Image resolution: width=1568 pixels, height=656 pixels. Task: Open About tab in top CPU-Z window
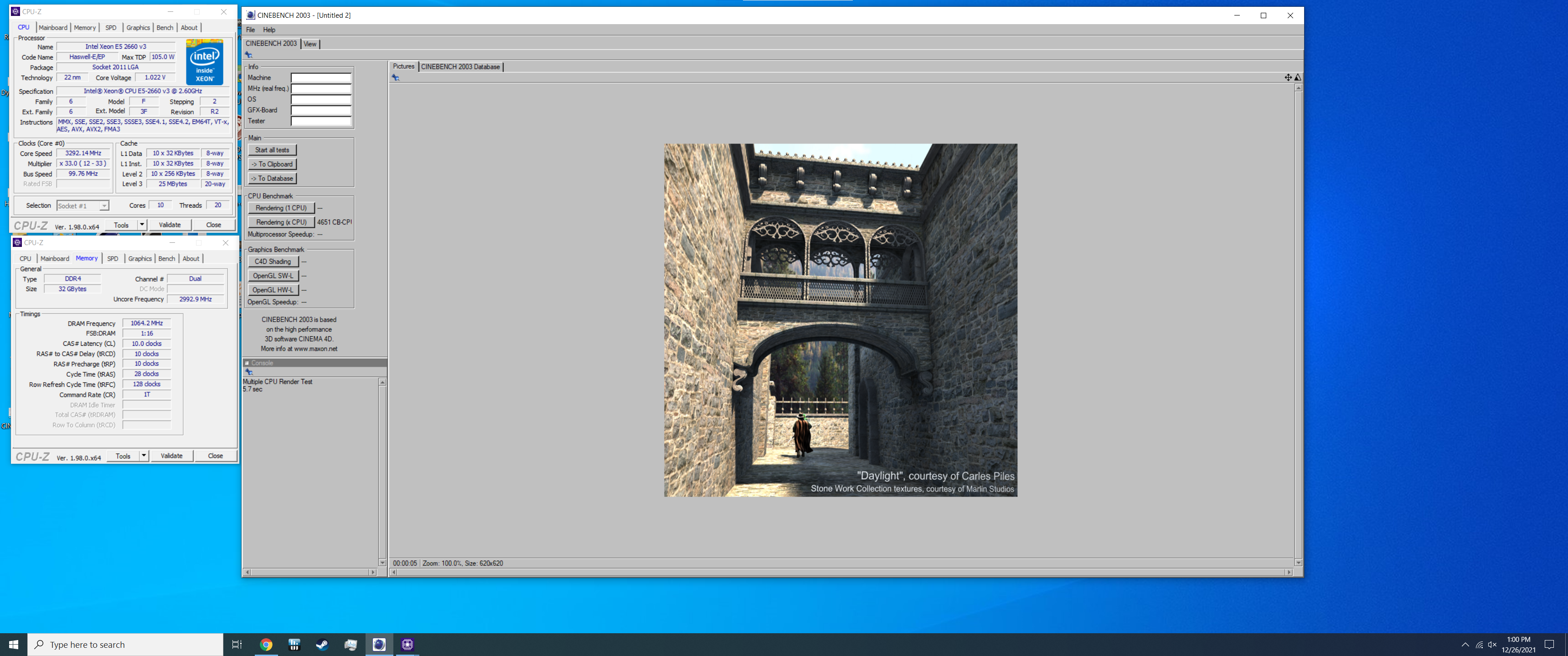[x=189, y=27]
